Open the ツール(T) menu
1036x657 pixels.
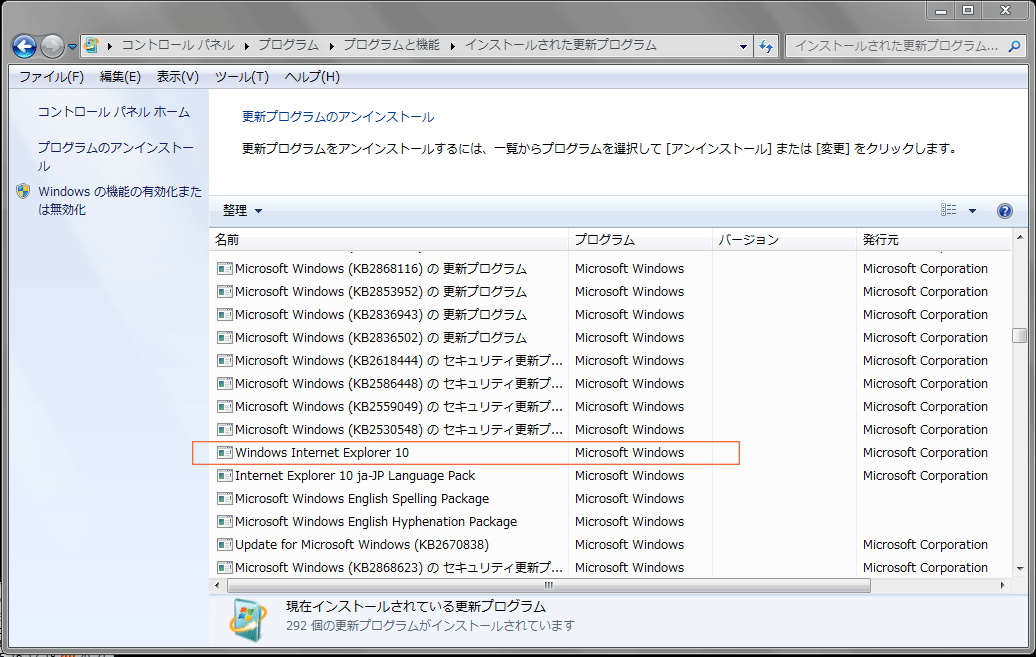pyautogui.click(x=242, y=77)
